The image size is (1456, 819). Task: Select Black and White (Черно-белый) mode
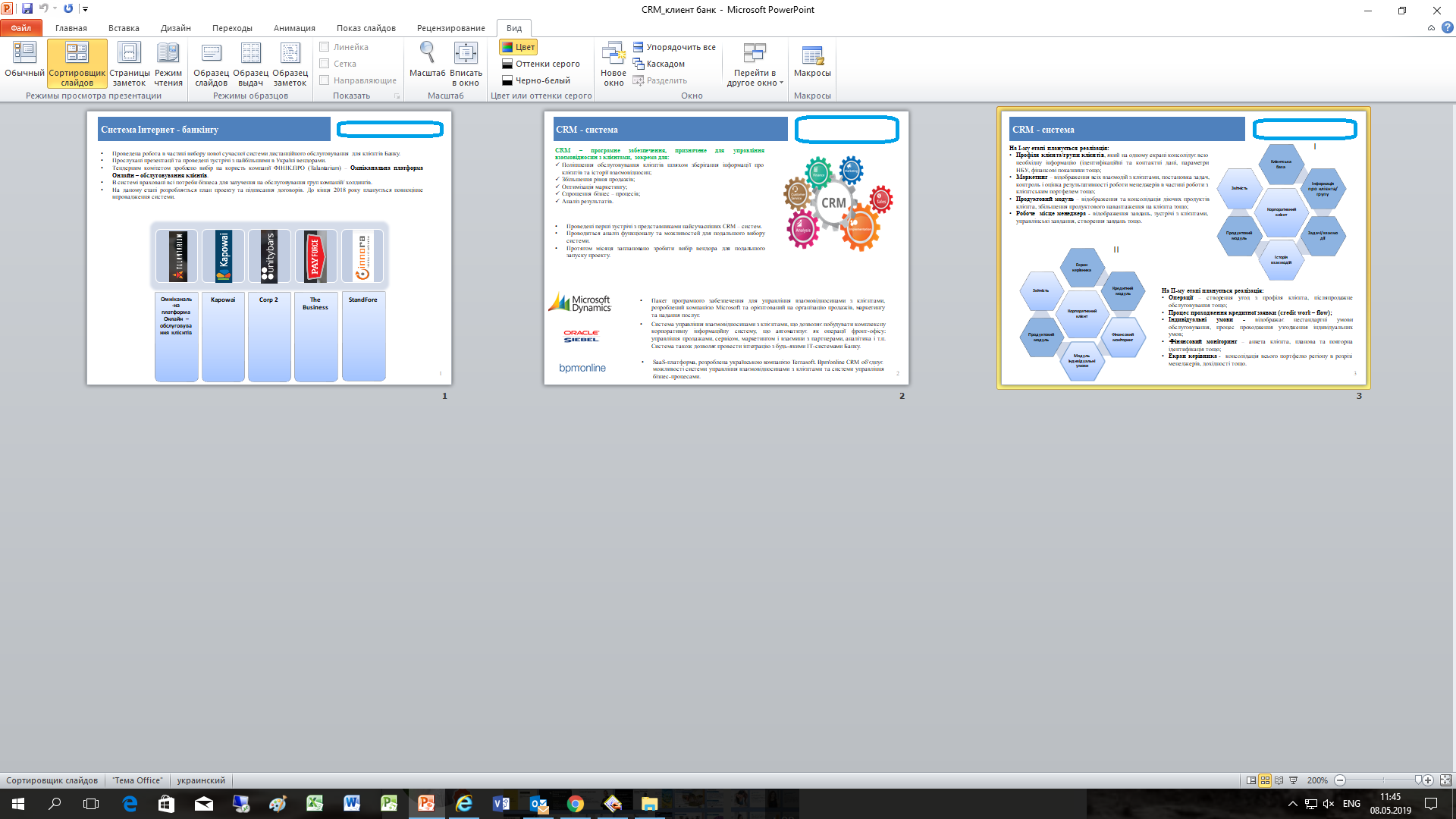pos(536,80)
